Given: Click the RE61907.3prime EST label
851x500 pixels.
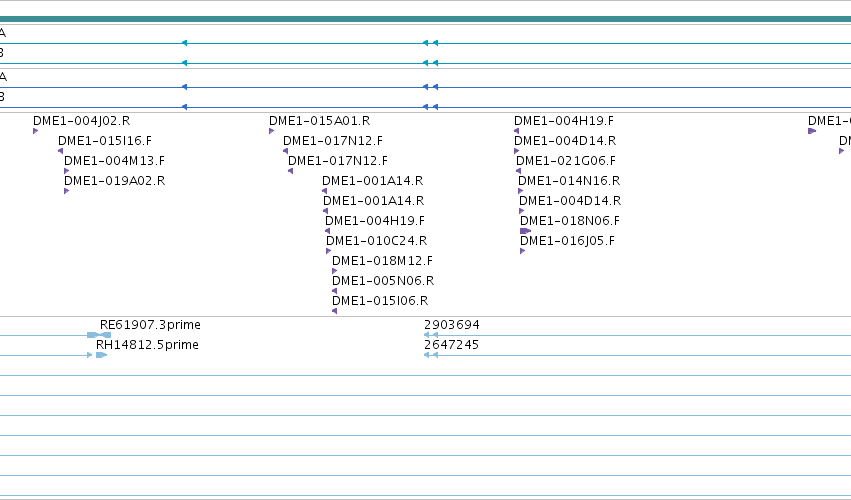Looking at the screenshot, I should pos(150,325).
